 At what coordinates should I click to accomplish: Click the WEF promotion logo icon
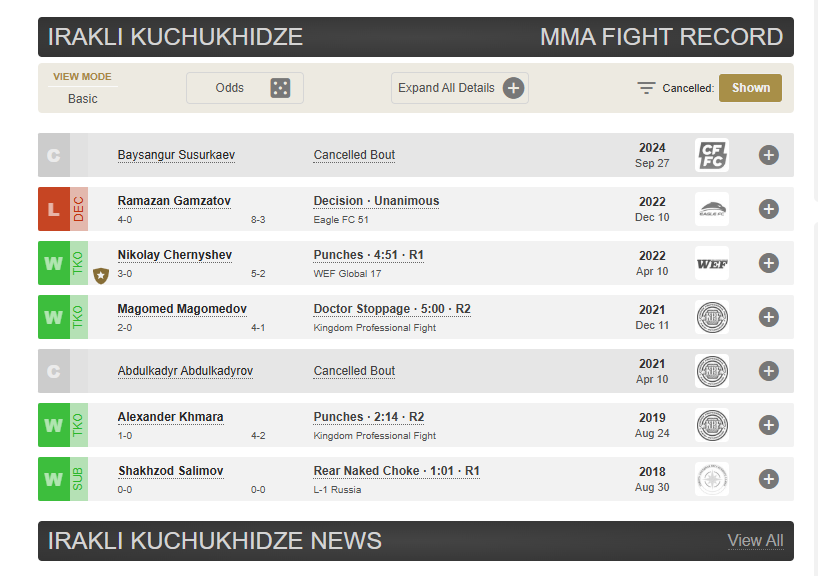click(712, 263)
